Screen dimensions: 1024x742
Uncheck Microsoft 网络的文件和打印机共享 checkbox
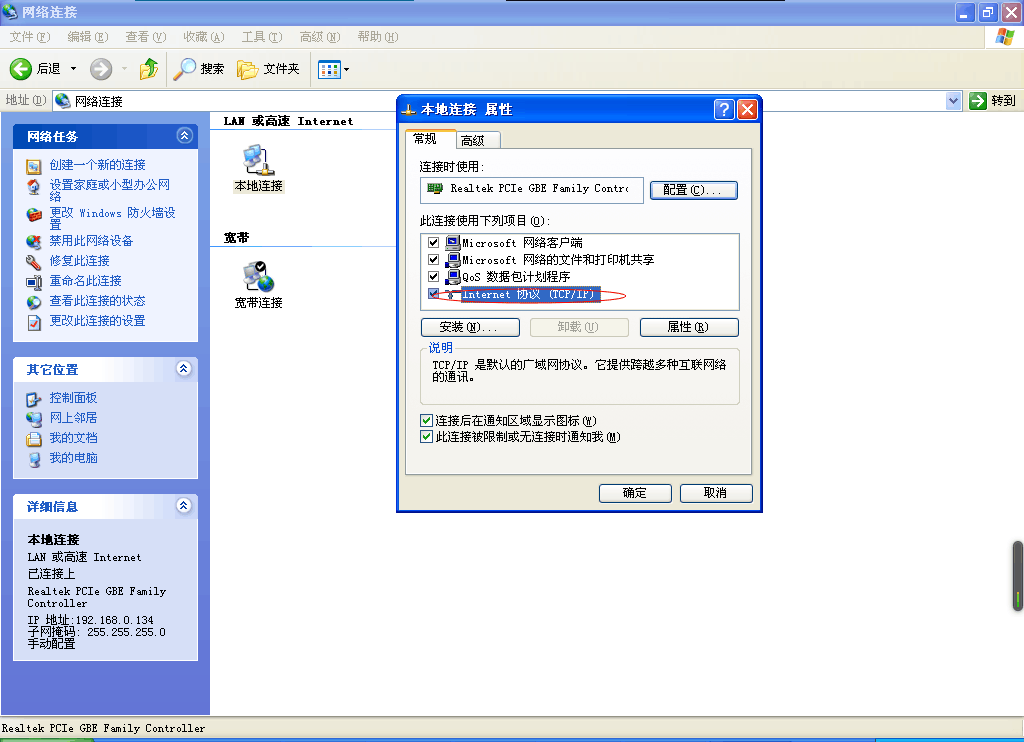tap(433, 260)
